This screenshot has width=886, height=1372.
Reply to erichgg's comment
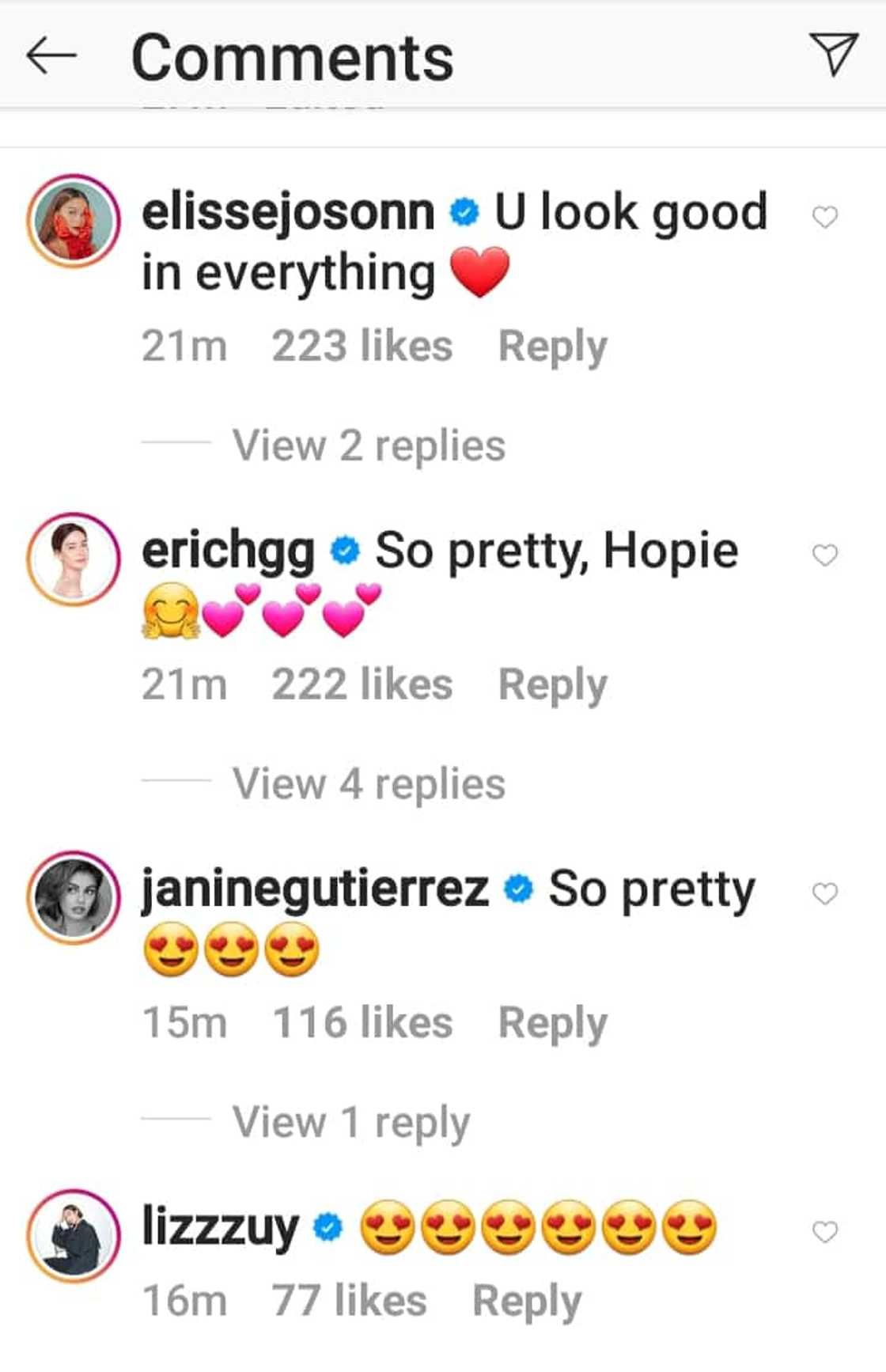click(552, 685)
